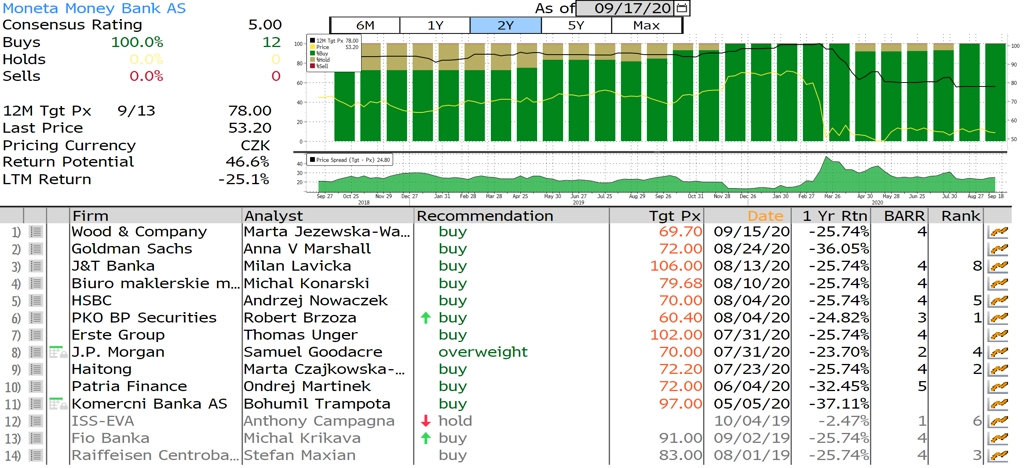Sort by the BARR column header
The image size is (1024, 468).
[901, 215]
